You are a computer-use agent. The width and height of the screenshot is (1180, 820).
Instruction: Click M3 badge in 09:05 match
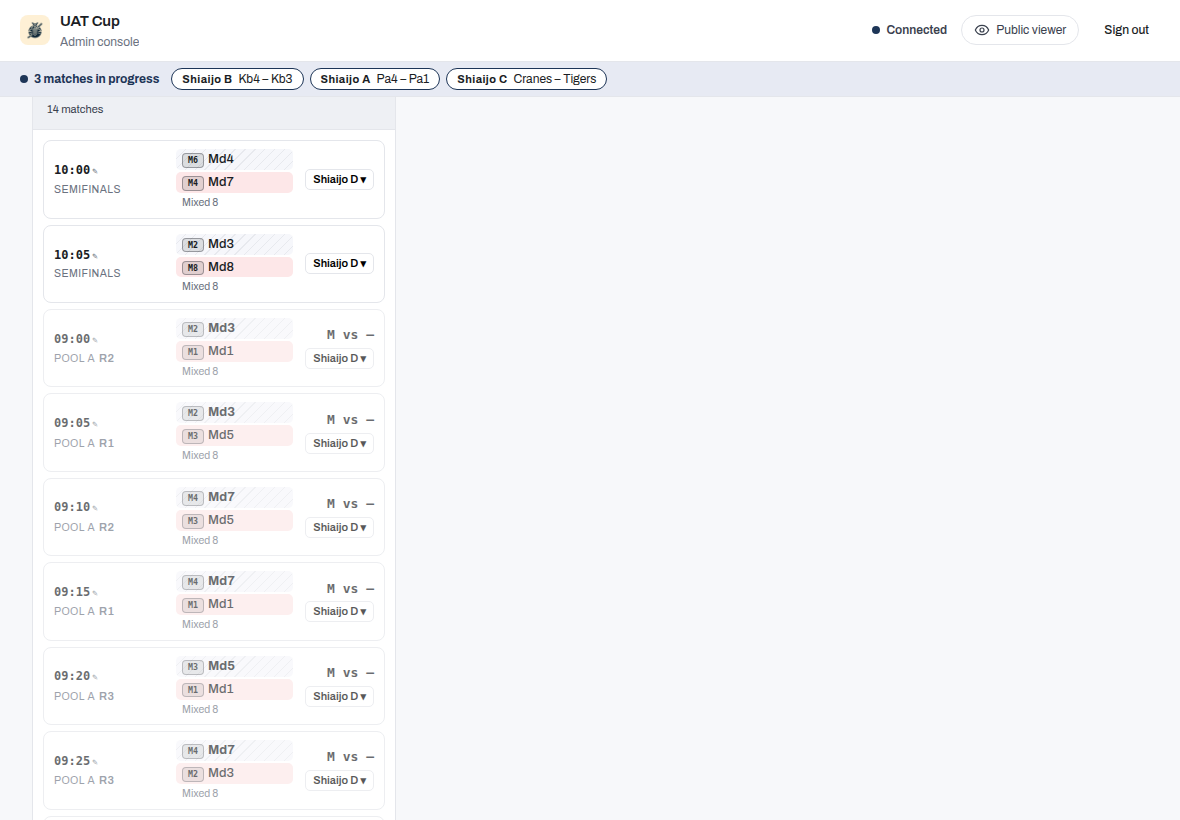pos(193,436)
